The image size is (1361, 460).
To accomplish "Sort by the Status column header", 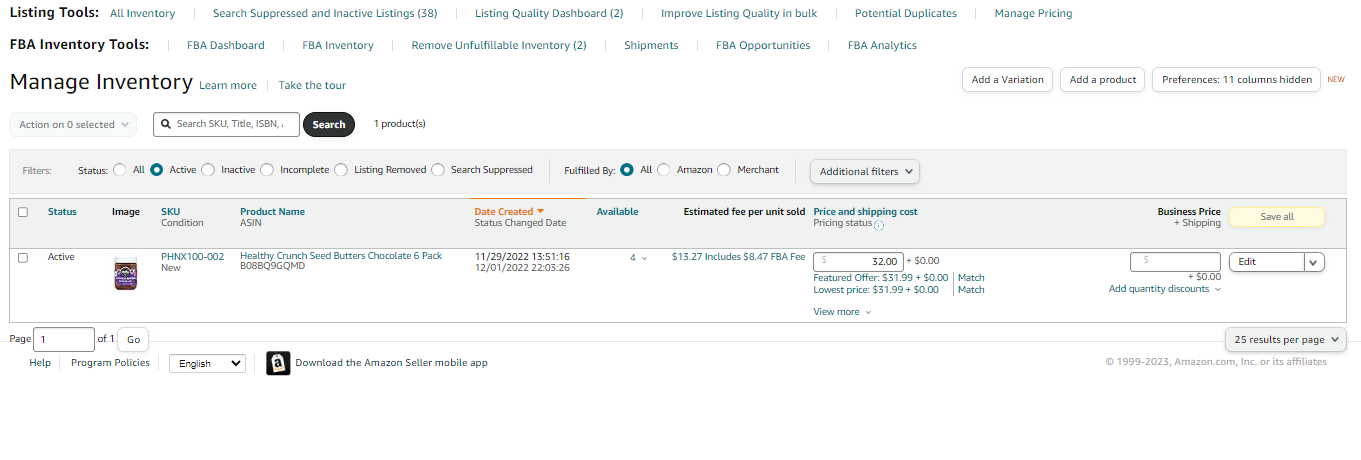I will 62,212.
